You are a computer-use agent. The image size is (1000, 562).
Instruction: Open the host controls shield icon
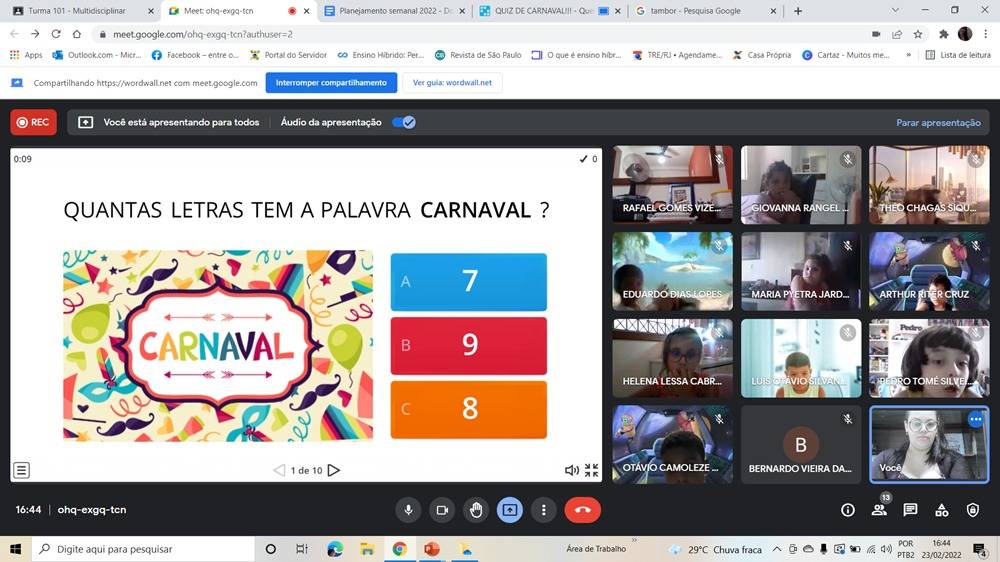click(973, 510)
